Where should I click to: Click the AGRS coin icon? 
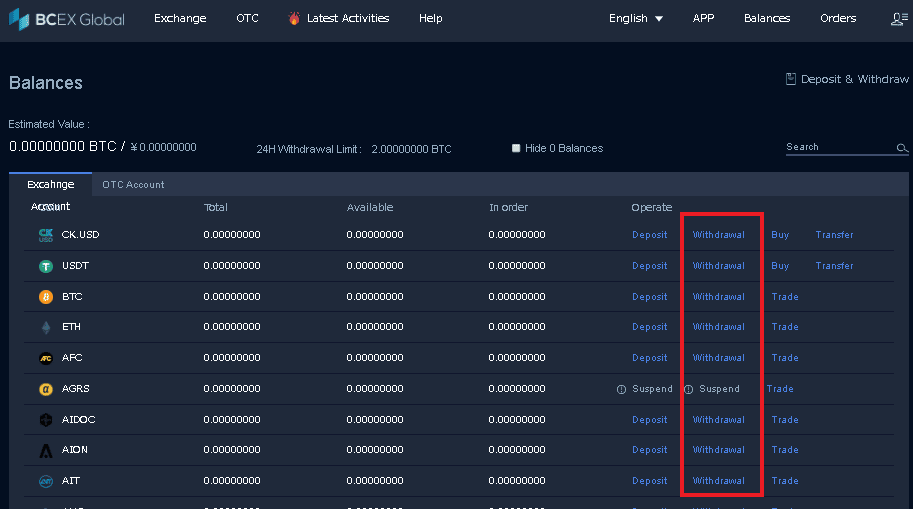(45, 389)
